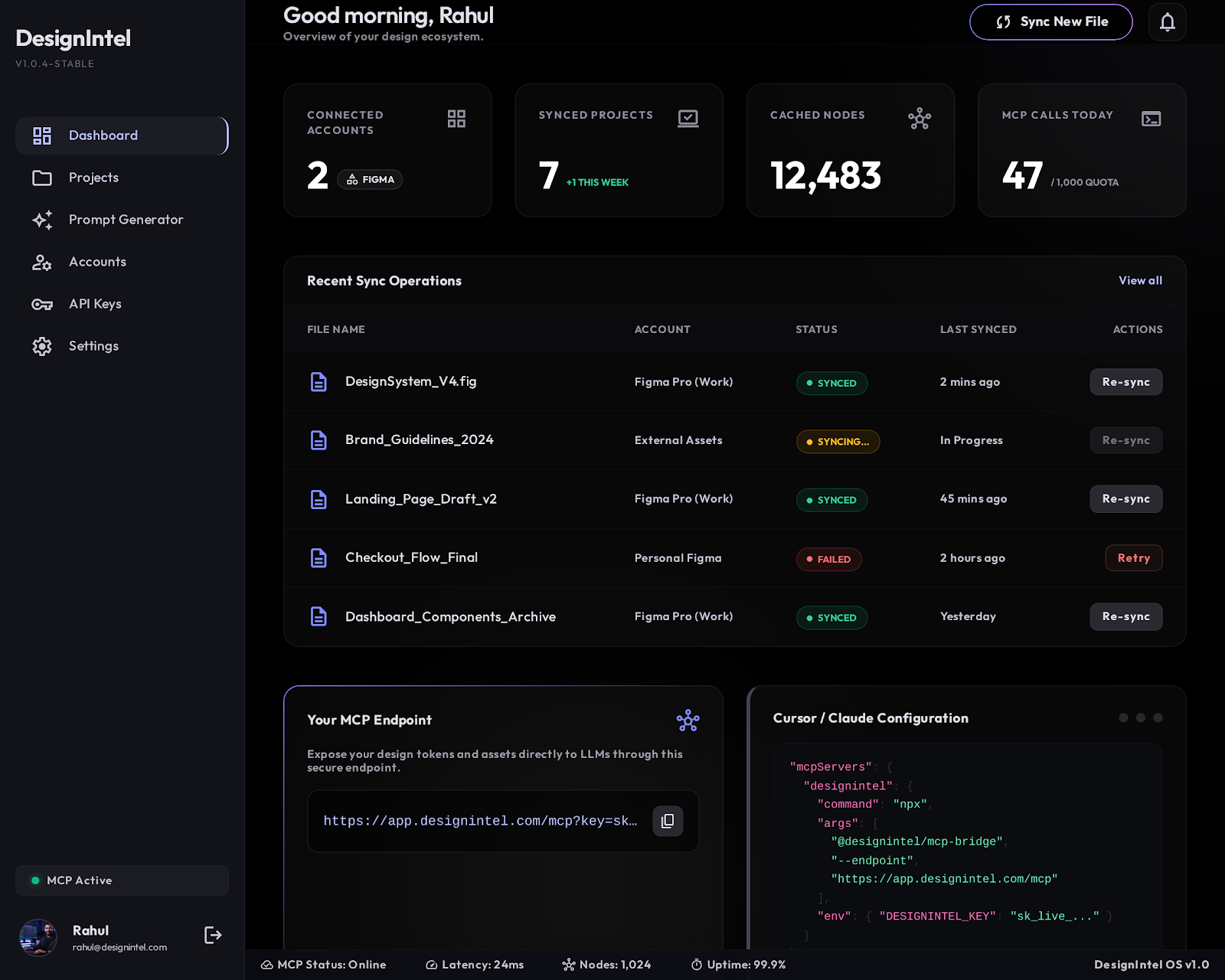This screenshot has width=1225, height=980.
Task: Click Nodes: 1,024 status entry
Action: tap(606, 965)
